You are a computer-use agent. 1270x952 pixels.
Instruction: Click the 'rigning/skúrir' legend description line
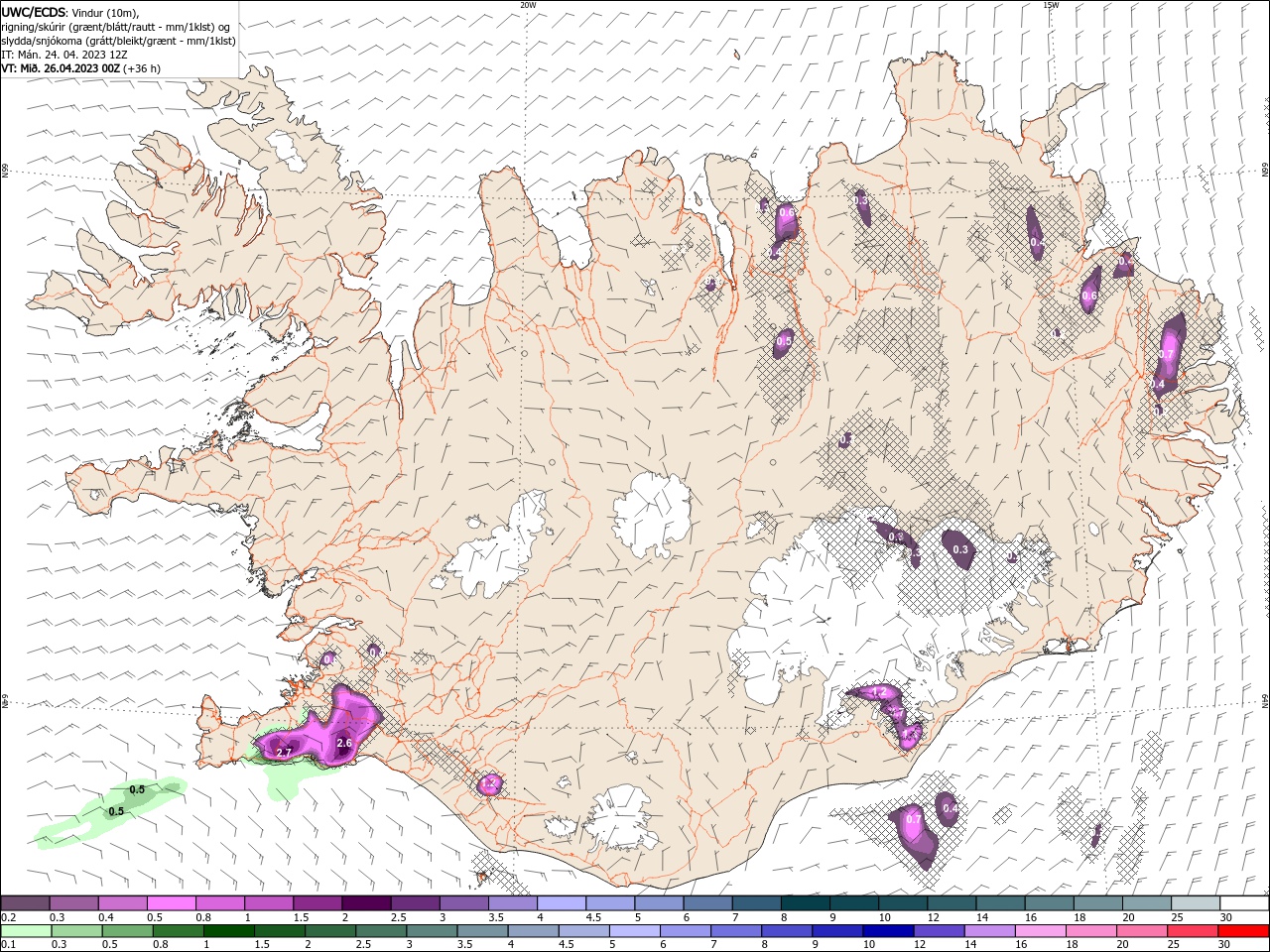[x=116, y=27]
